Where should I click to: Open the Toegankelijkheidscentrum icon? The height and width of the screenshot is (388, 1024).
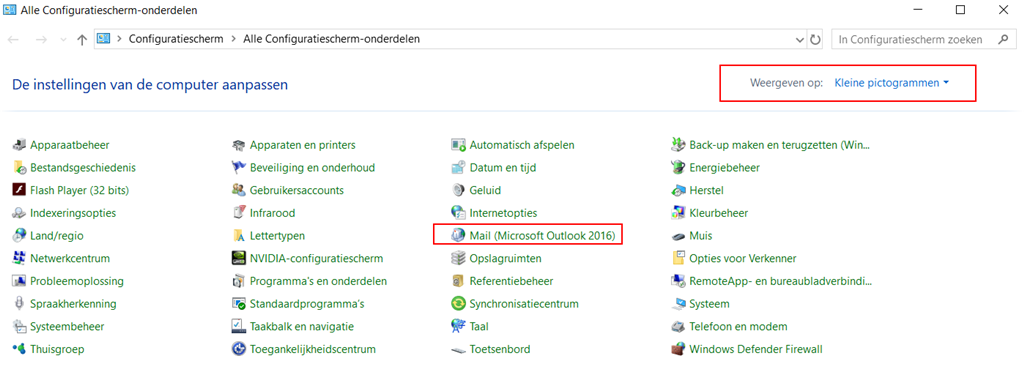pyautogui.click(x=238, y=349)
